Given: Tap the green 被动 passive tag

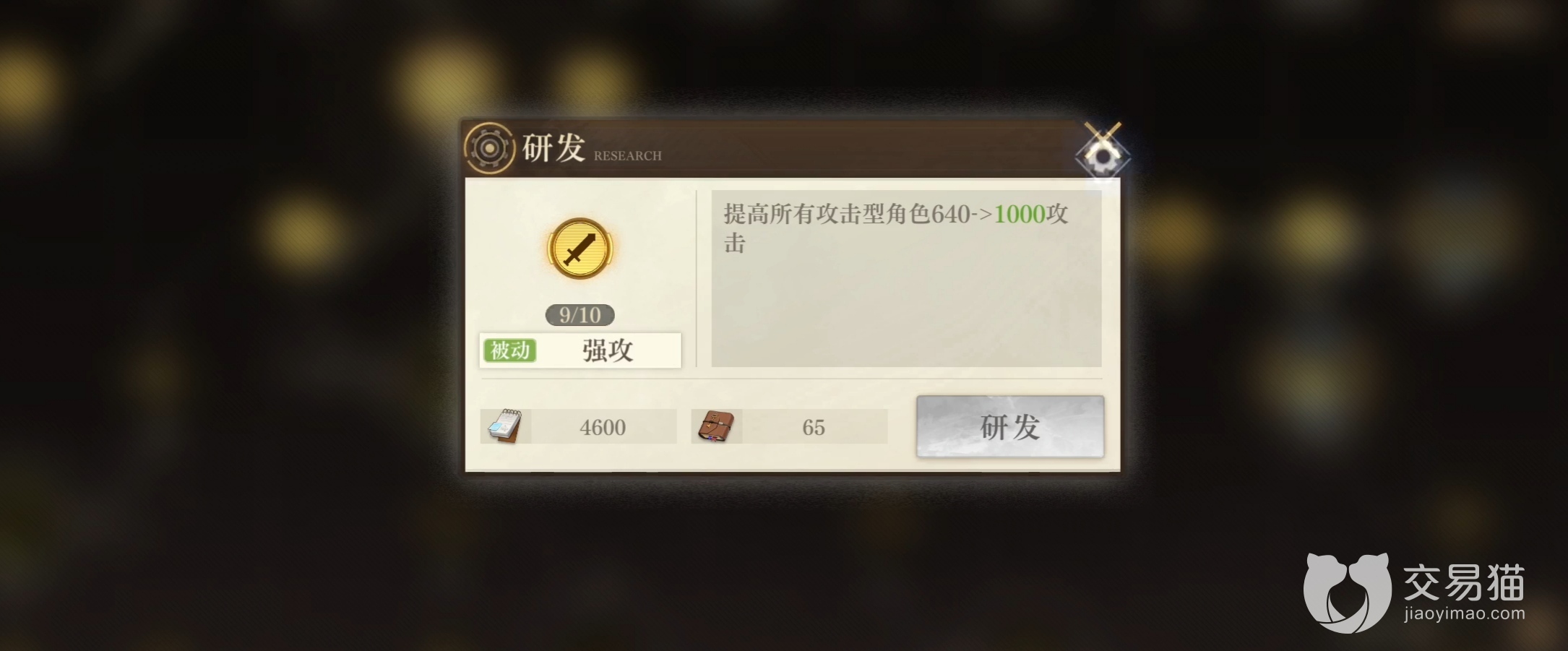Looking at the screenshot, I should (x=509, y=350).
